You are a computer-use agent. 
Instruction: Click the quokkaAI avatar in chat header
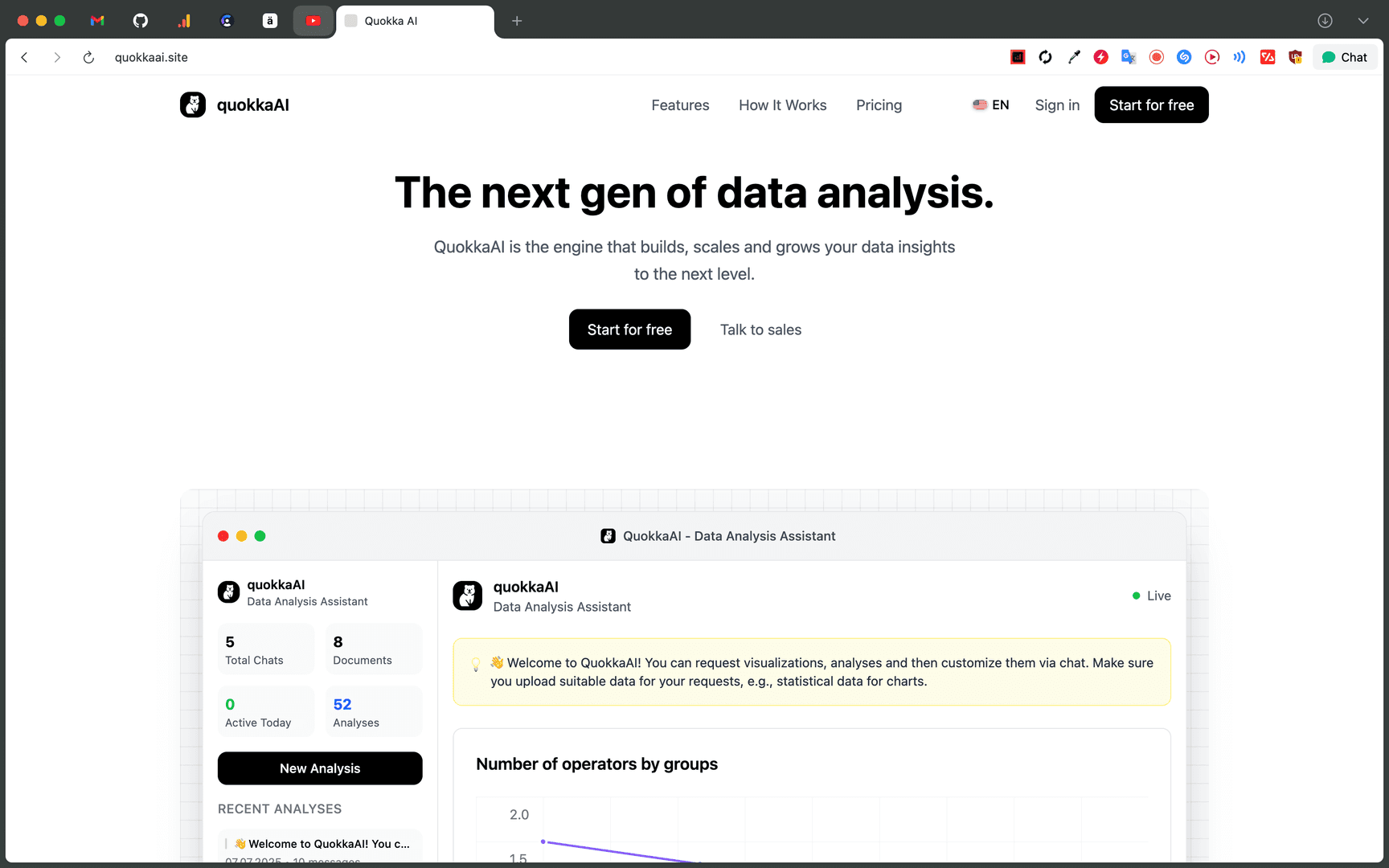(468, 596)
